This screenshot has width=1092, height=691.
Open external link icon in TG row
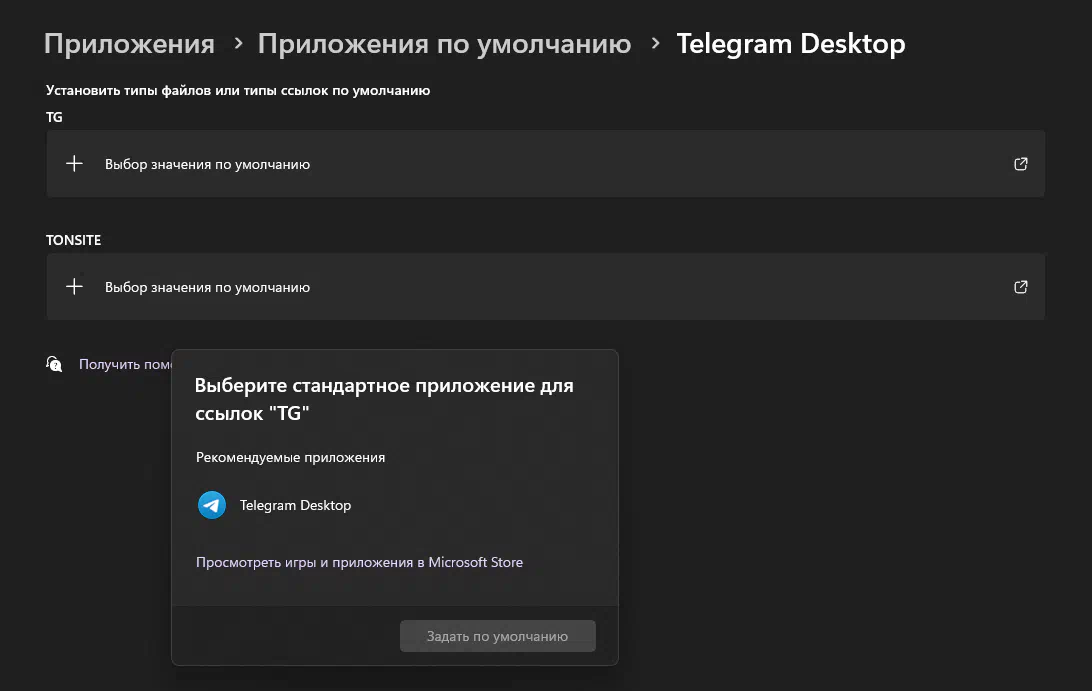tap(1020, 164)
